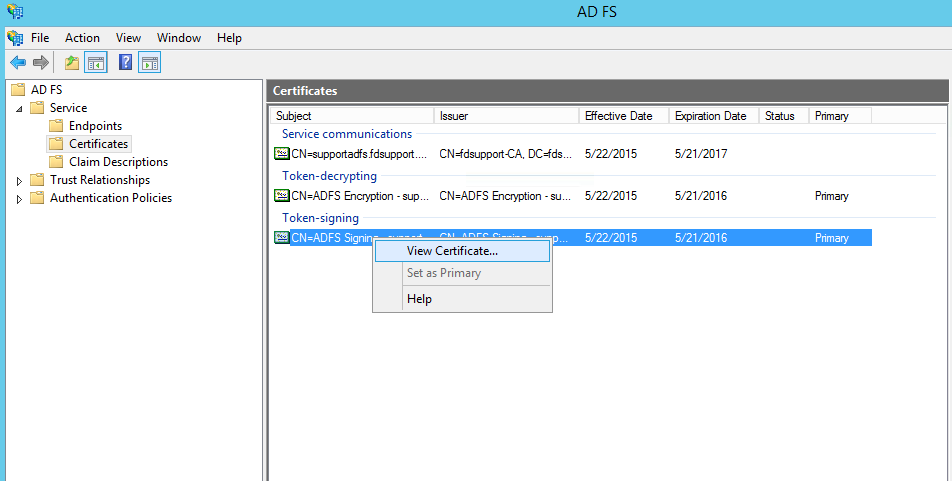This screenshot has width=952, height=481.
Task: Click the Up One Level folder icon
Action: 72,63
